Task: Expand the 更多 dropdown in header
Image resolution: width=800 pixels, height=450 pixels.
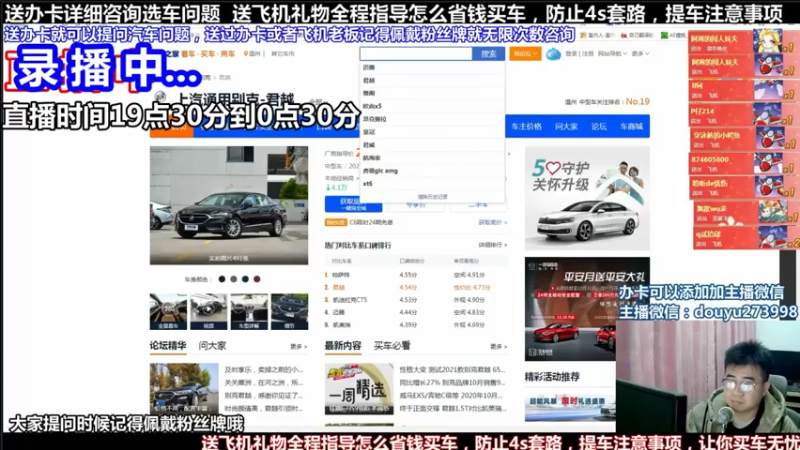Action: [640, 54]
